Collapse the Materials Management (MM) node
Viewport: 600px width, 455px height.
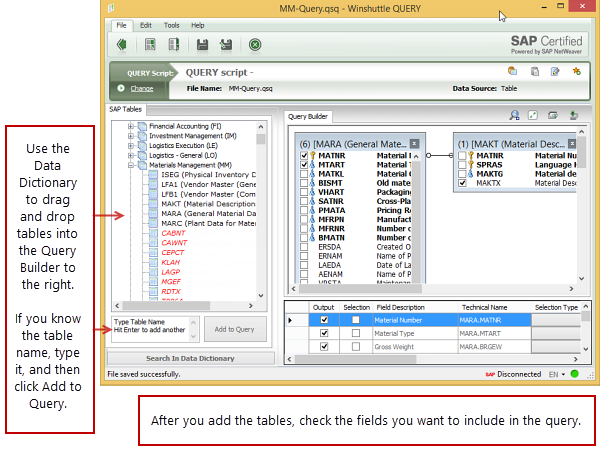[x=131, y=165]
